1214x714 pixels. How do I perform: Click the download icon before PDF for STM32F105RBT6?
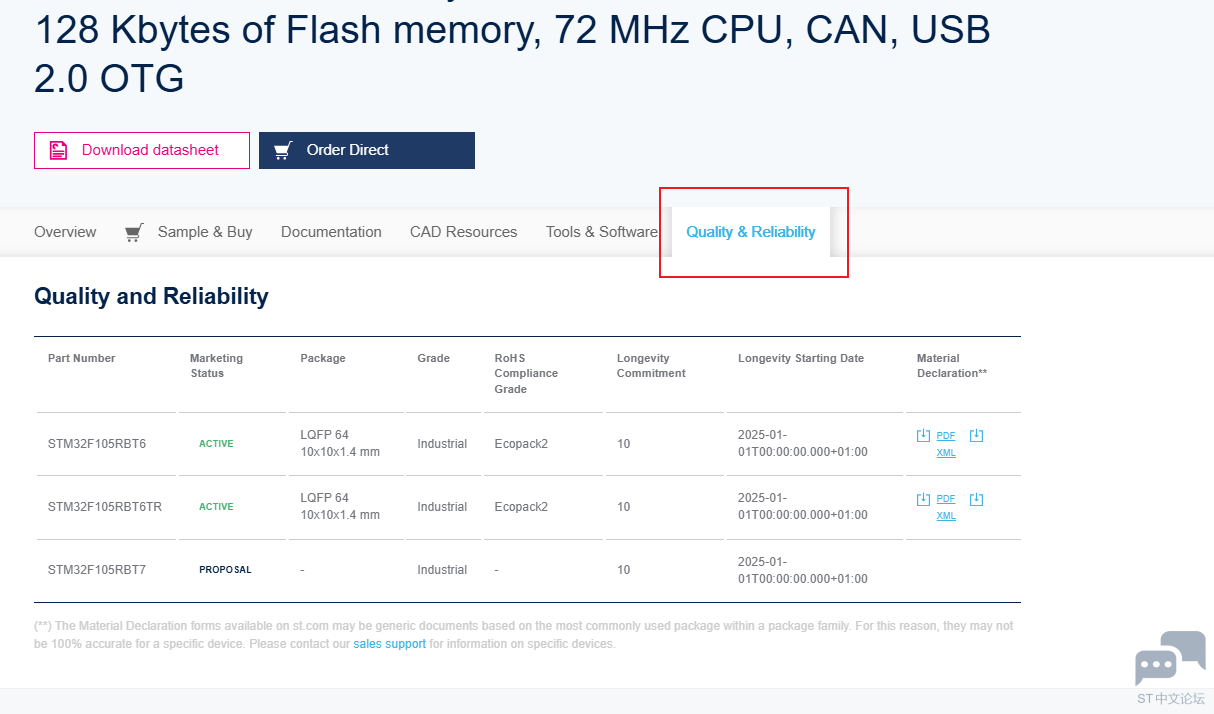tap(923, 436)
